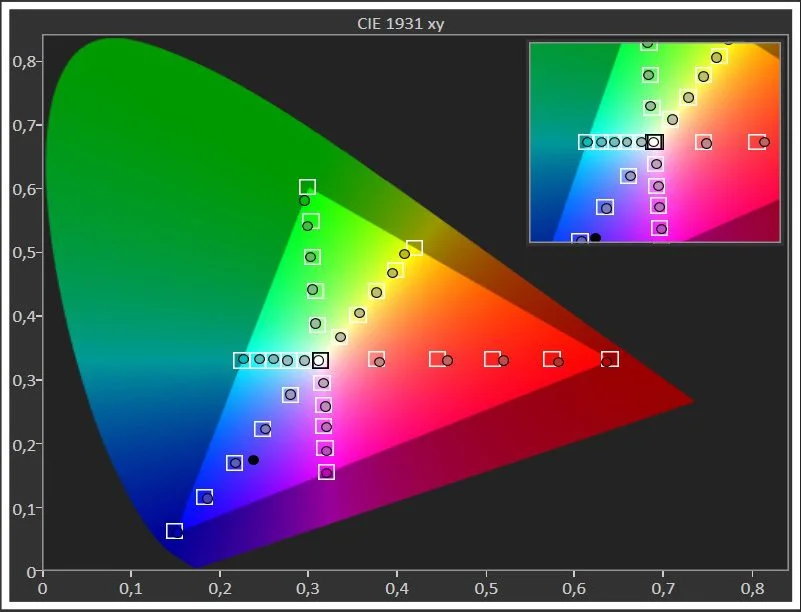
Task: Click the white point marker inside inset panel
Action: click(655, 142)
